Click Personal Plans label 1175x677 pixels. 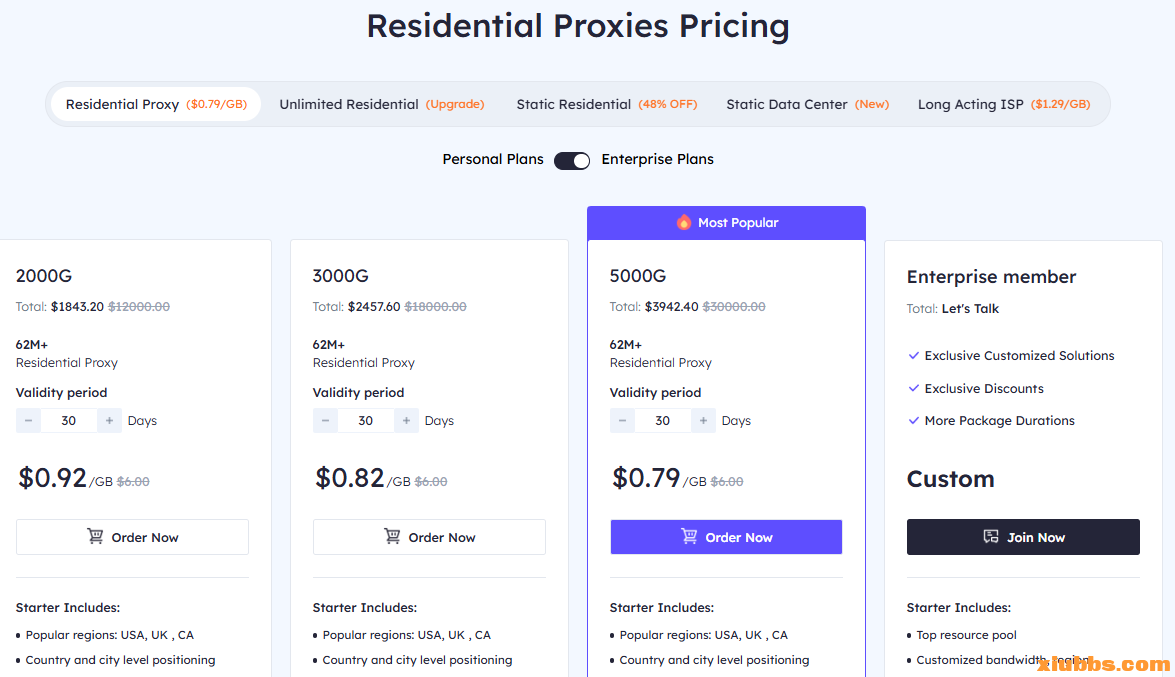[x=493, y=159]
